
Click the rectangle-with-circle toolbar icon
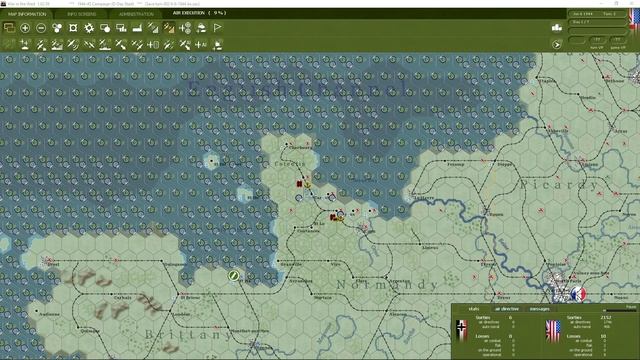pyautogui.click(x=105, y=28)
